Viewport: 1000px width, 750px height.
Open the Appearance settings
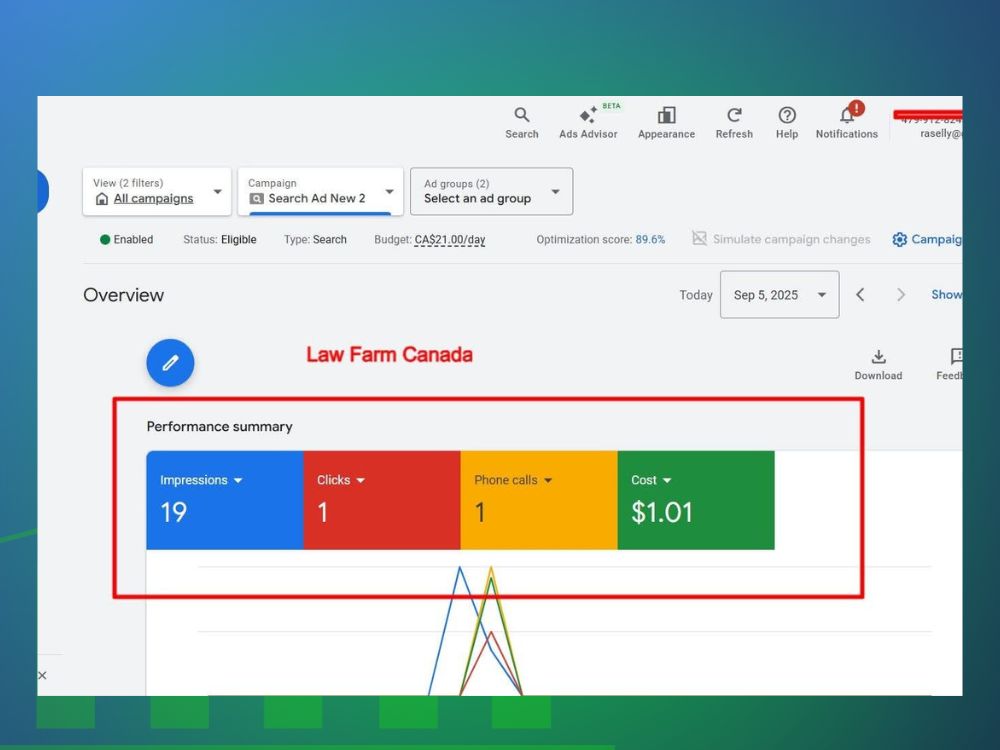(x=666, y=123)
